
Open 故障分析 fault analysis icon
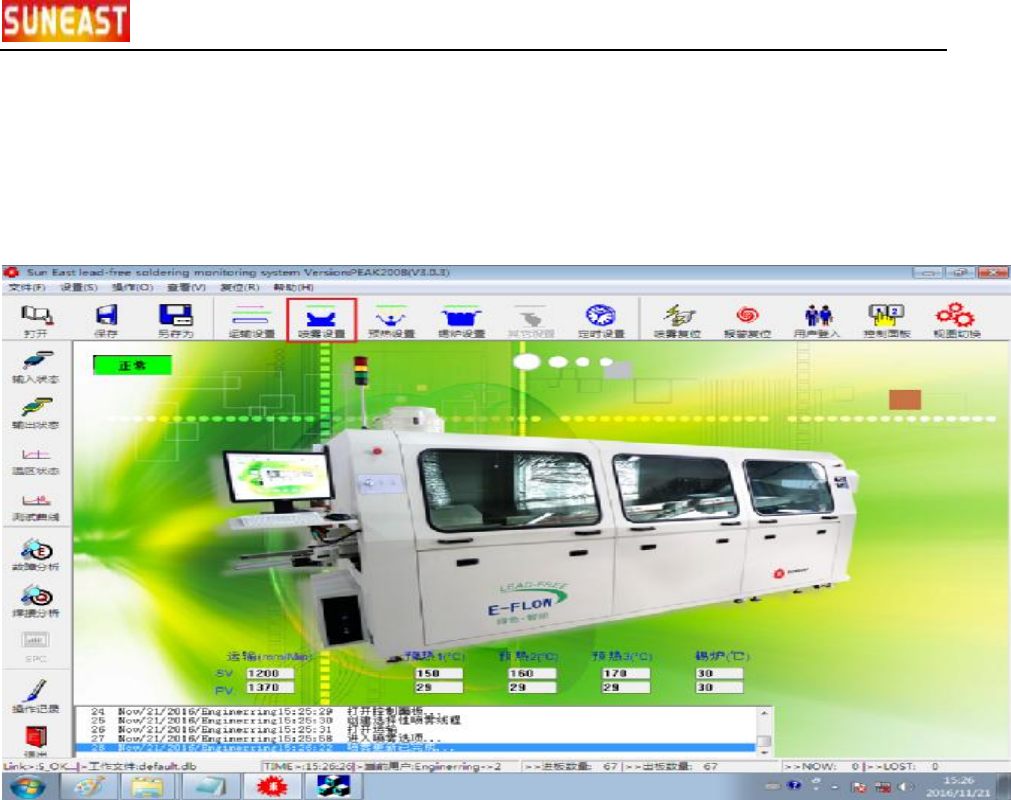coord(36,554)
